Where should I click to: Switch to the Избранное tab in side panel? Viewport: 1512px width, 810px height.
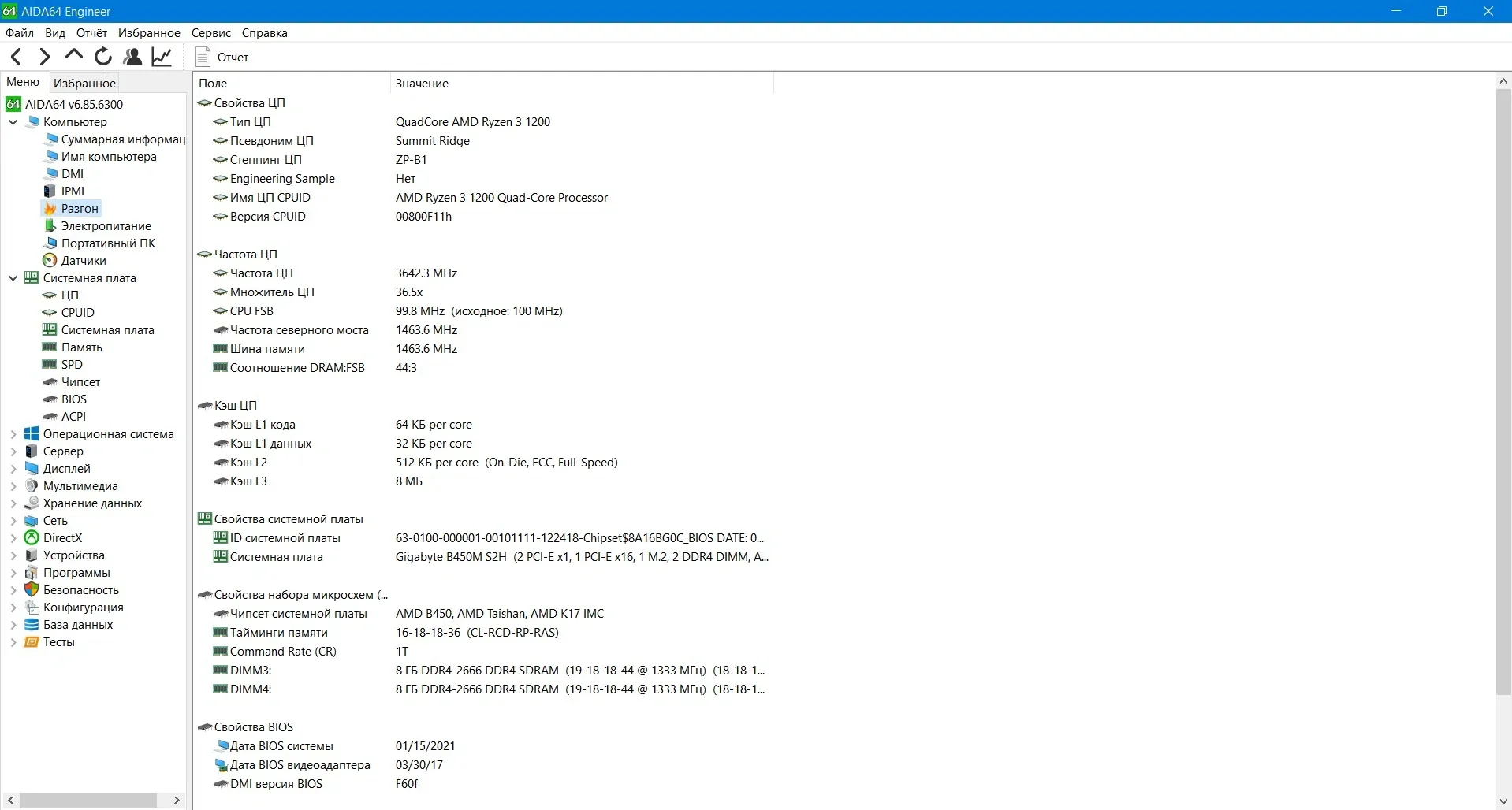click(84, 83)
